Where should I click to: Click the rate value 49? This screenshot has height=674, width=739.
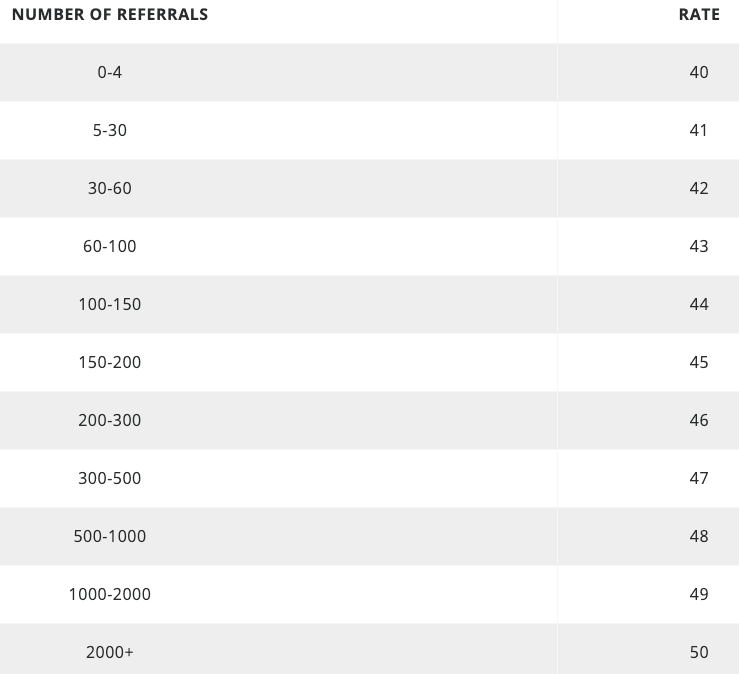[699, 594]
